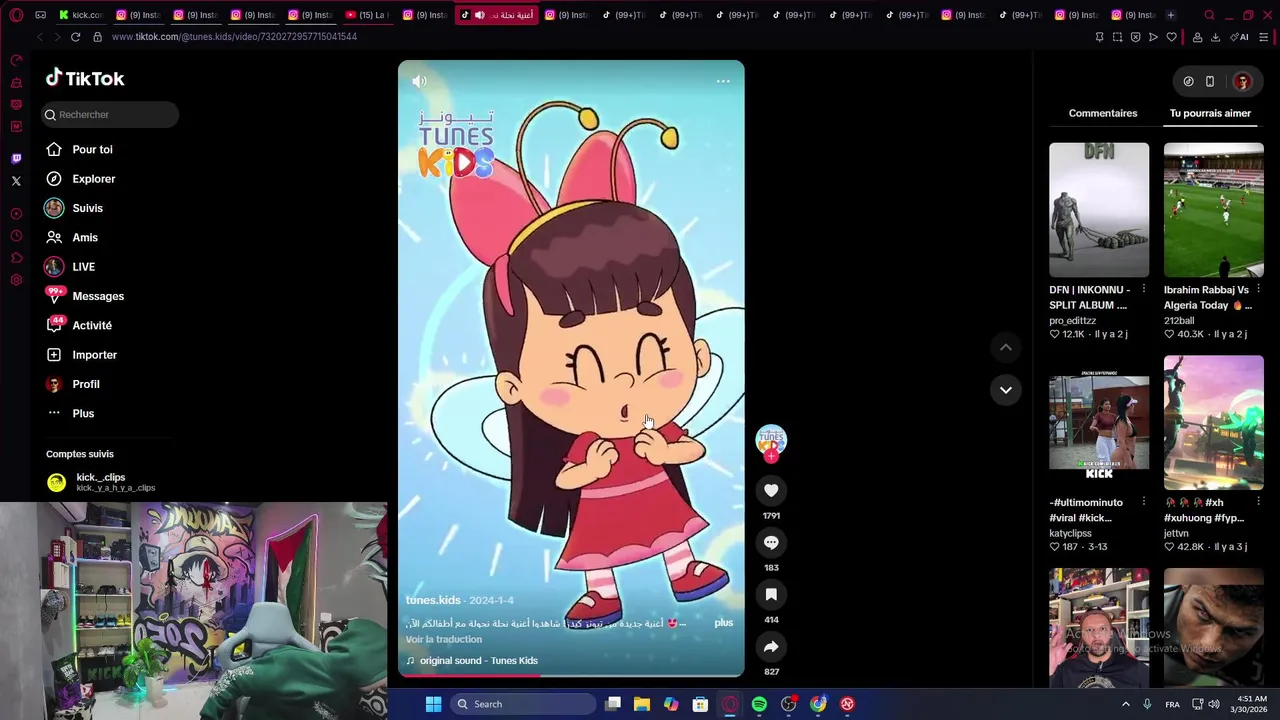Open the Explorer page

[x=94, y=179]
